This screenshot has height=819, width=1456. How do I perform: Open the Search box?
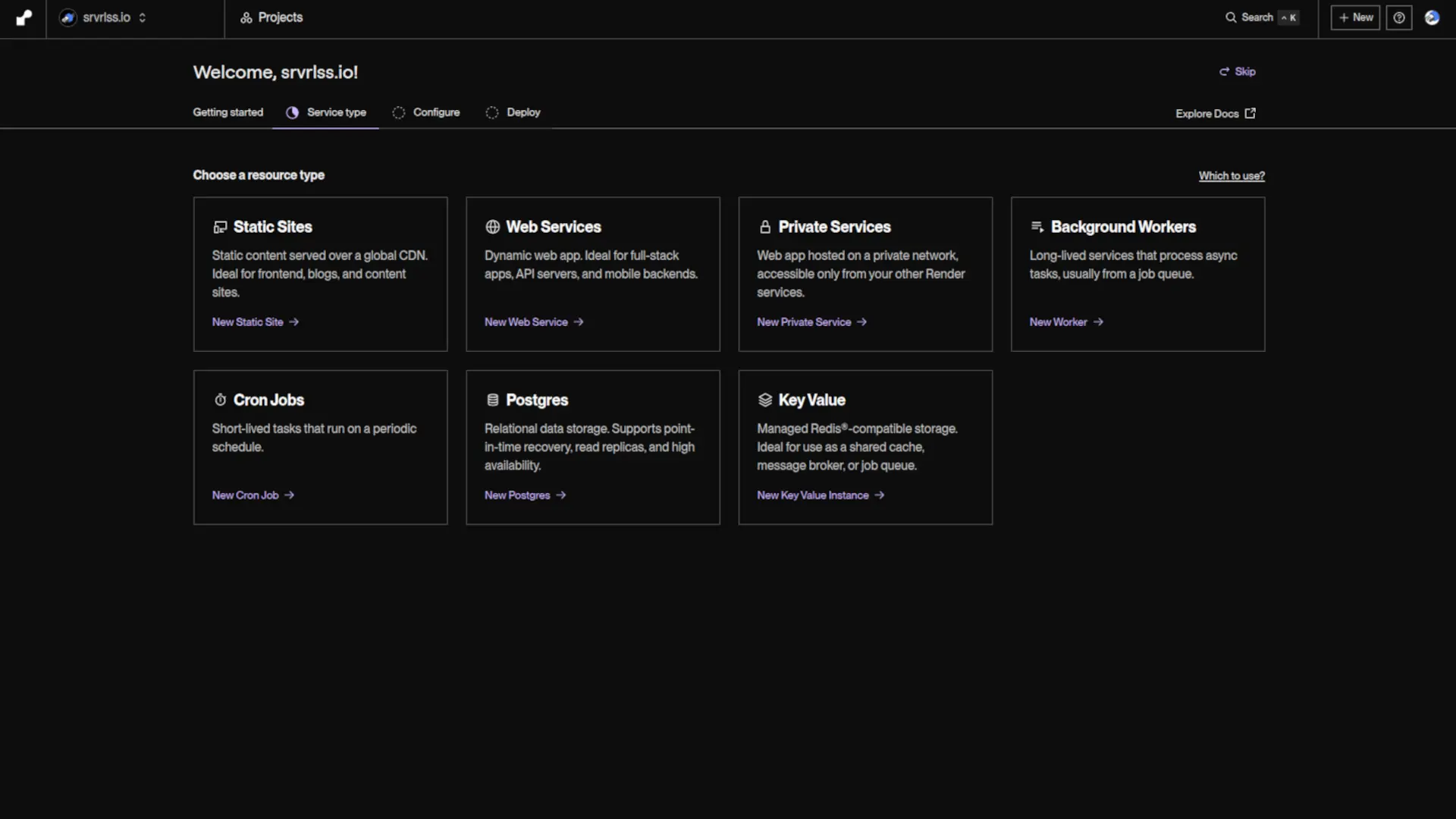click(x=1263, y=17)
